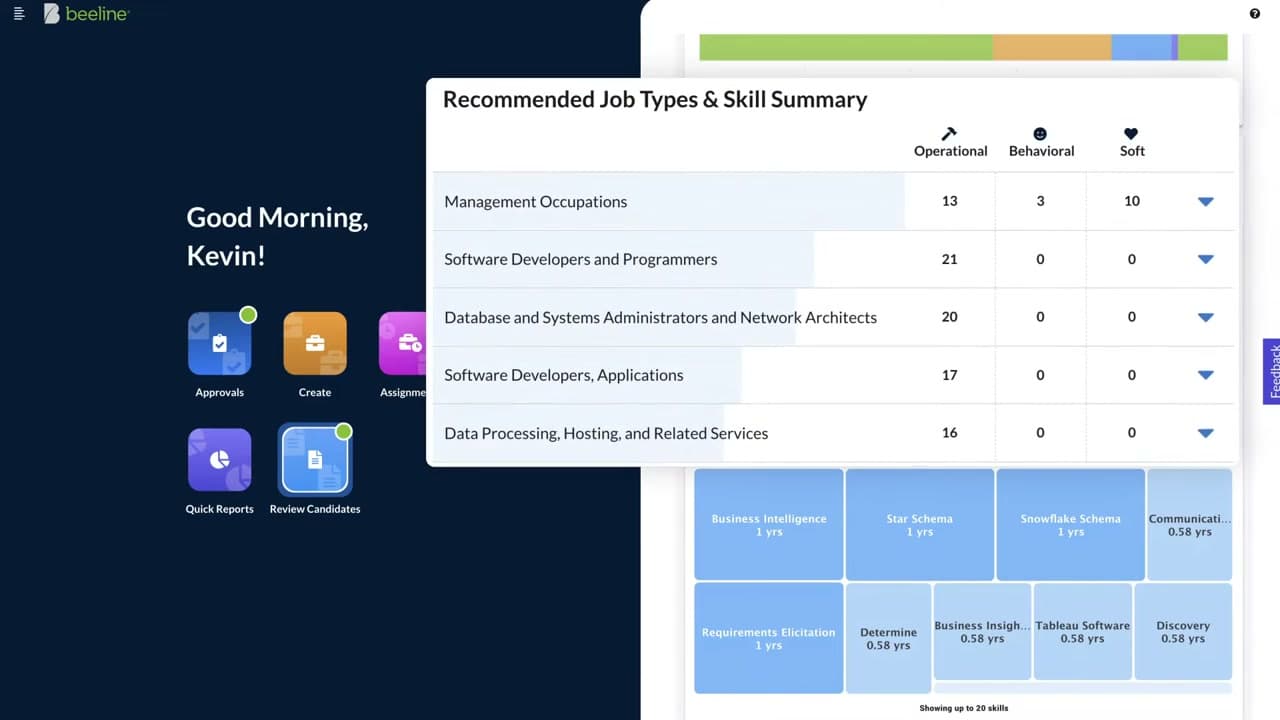Click the Beeline logo

(86, 14)
